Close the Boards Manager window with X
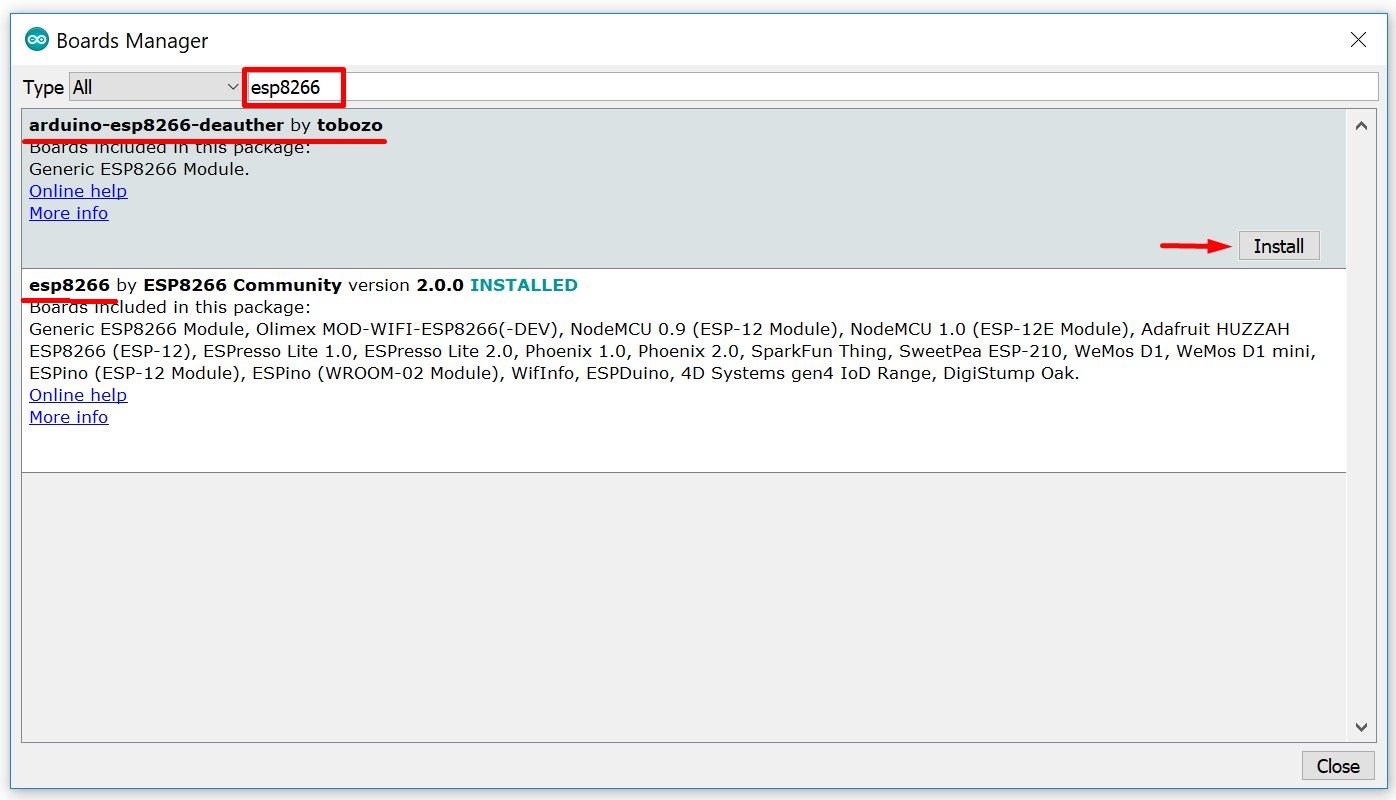1396x800 pixels. pyautogui.click(x=1358, y=40)
